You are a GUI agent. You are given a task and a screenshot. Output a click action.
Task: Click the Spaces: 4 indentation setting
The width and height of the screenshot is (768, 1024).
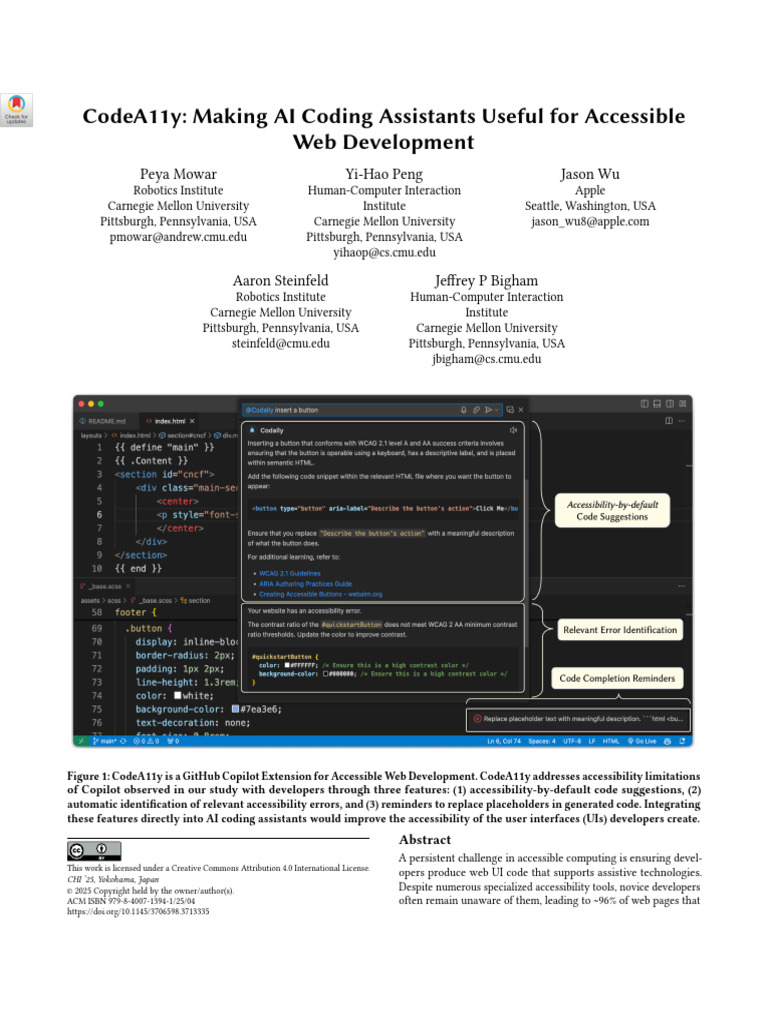pos(542,741)
